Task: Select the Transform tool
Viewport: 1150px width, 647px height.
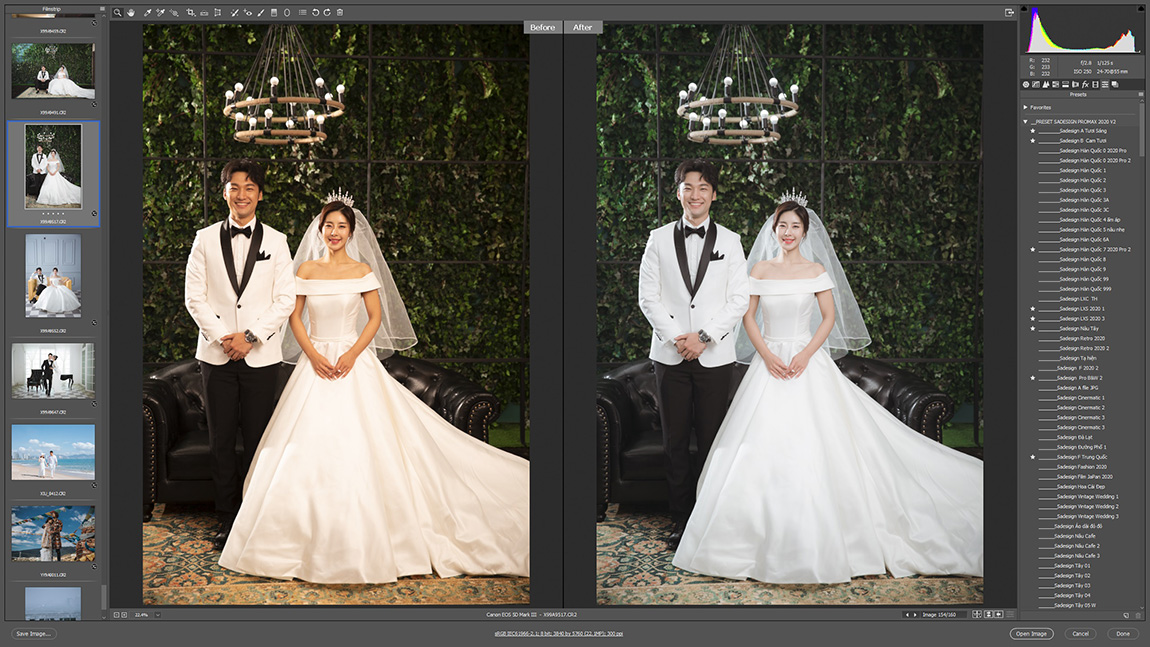Action: (218, 12)
